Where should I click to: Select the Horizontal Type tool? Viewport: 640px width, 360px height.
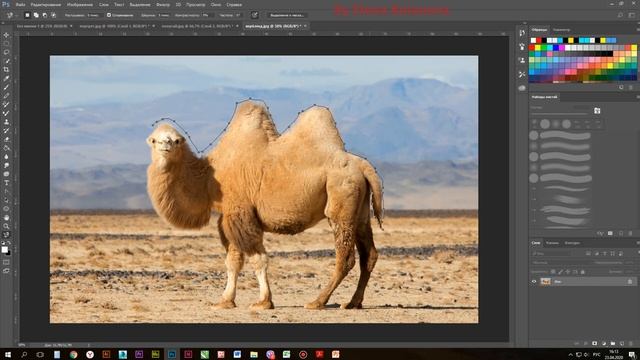[6, 182]
